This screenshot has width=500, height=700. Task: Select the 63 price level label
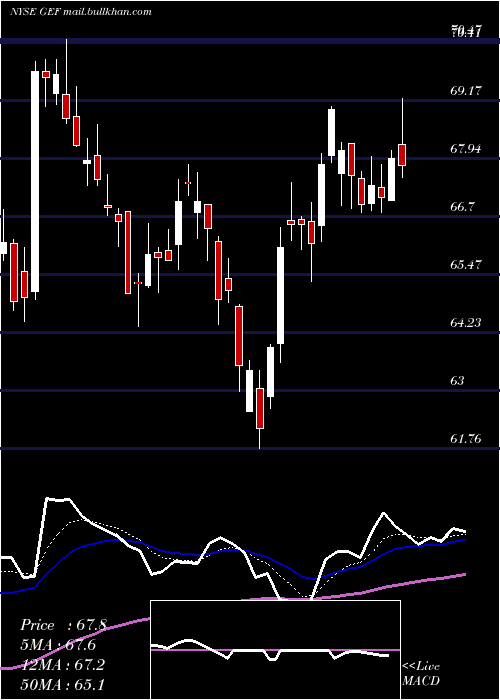pyautogui.click(x=458, y=381)
